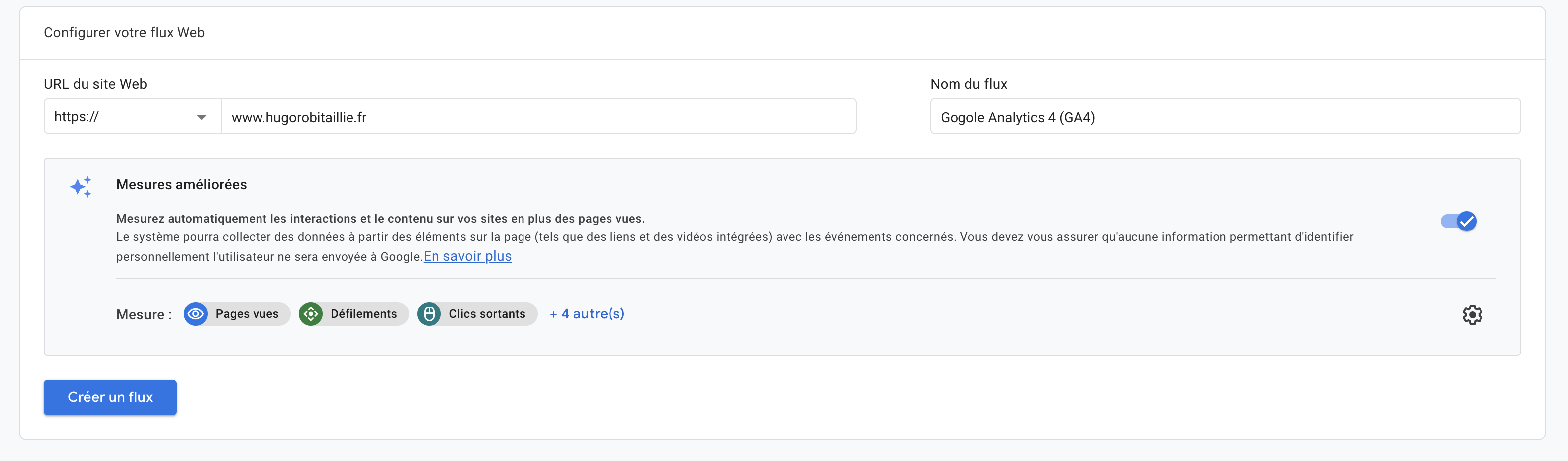Select the Défilements chip label
Image resolution: width=1568 pixels, height=461 pixels.
tap(363, 314)
